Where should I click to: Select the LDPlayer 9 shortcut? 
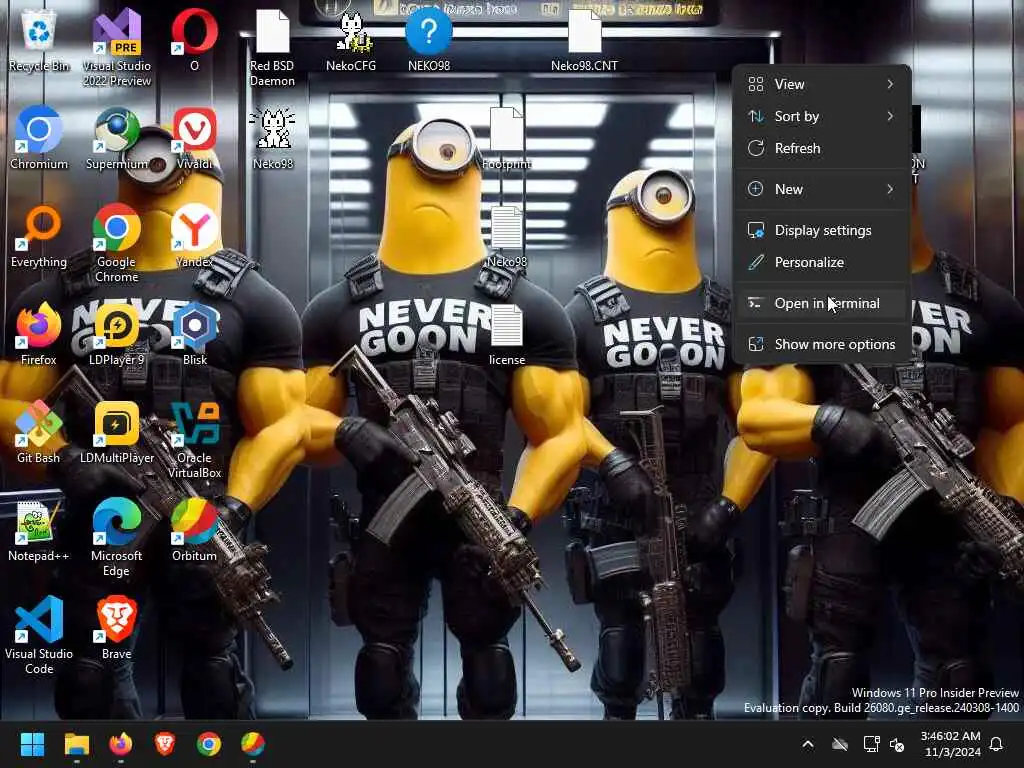coord(116,334)
